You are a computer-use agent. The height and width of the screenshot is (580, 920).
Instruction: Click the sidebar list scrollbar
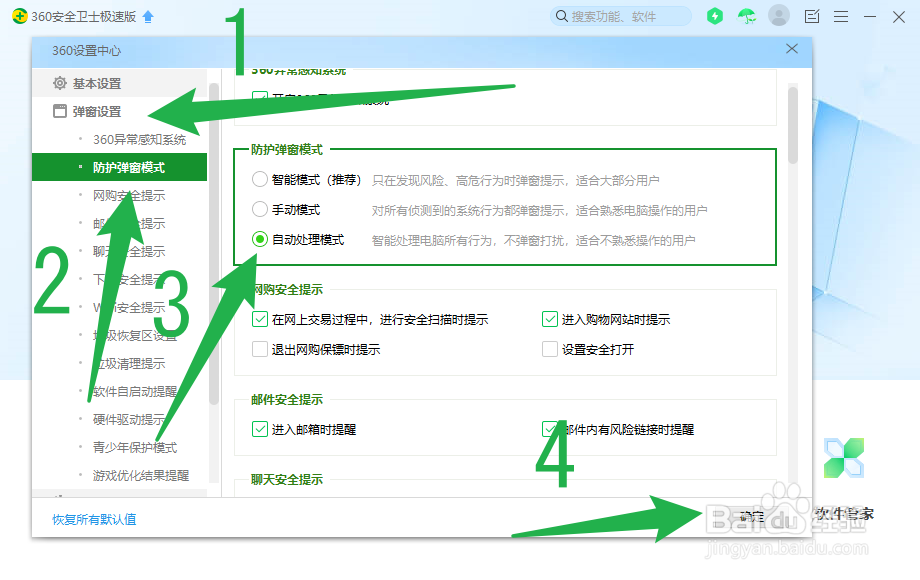[214, 243]
